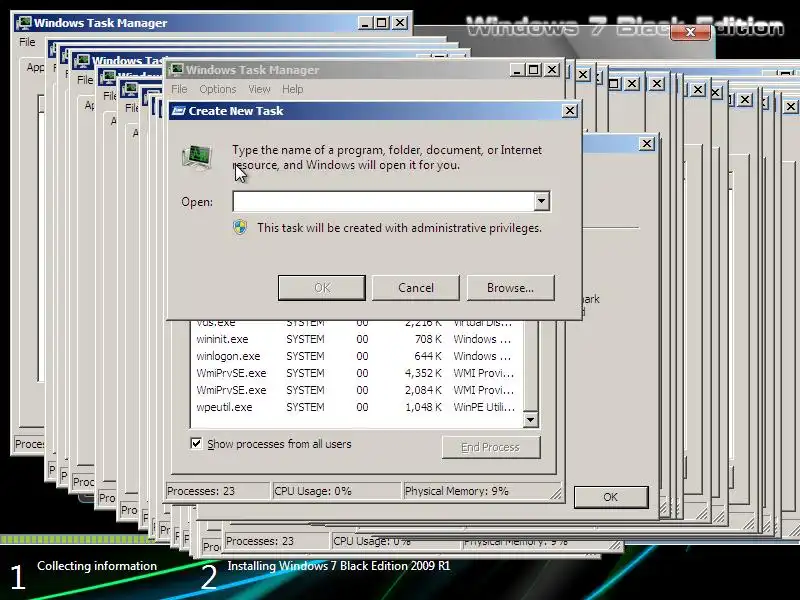Select the wpeutil.exe process row
The width and height of the screenshot is (800, 600).
coord(355,407)
